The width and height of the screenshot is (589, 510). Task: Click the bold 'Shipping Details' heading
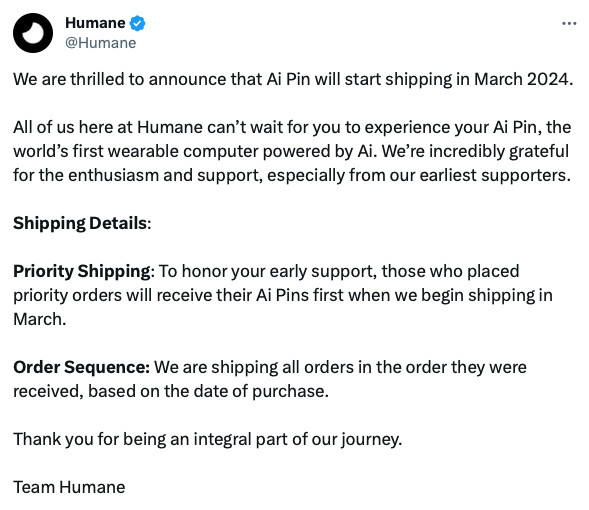[x=80, y=223]
